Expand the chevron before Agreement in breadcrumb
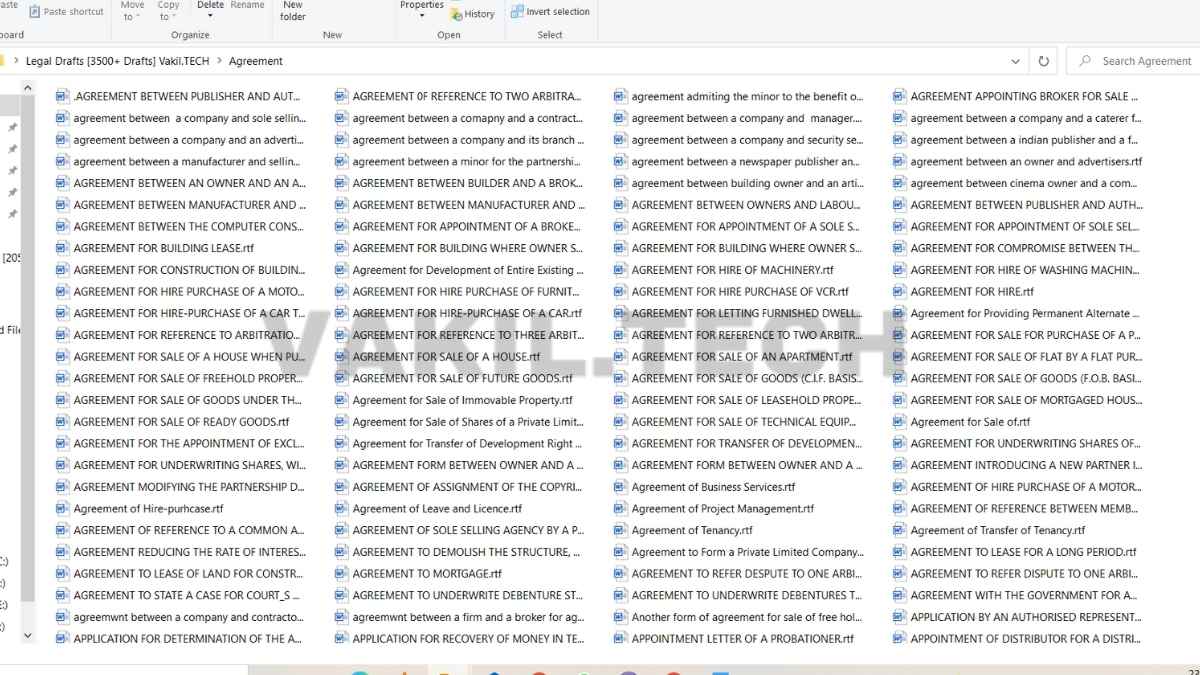Screen dimensions: 1200x675 pyautogui.click(x=219, y=61)
